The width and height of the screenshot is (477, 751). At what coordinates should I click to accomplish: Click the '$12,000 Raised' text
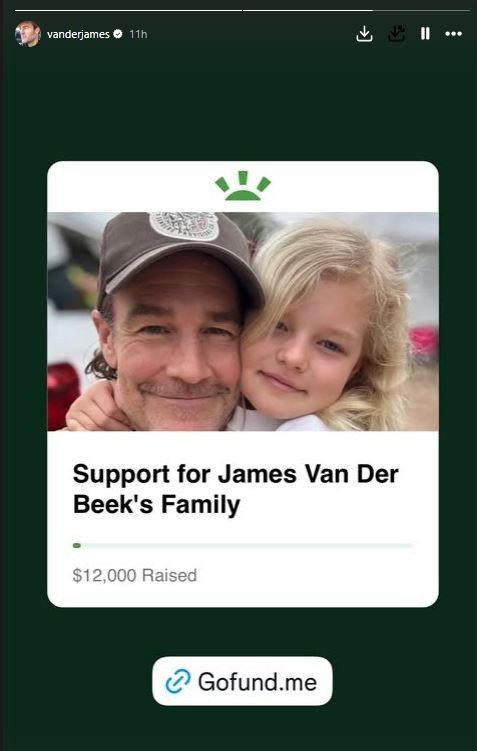pos(135,575)
